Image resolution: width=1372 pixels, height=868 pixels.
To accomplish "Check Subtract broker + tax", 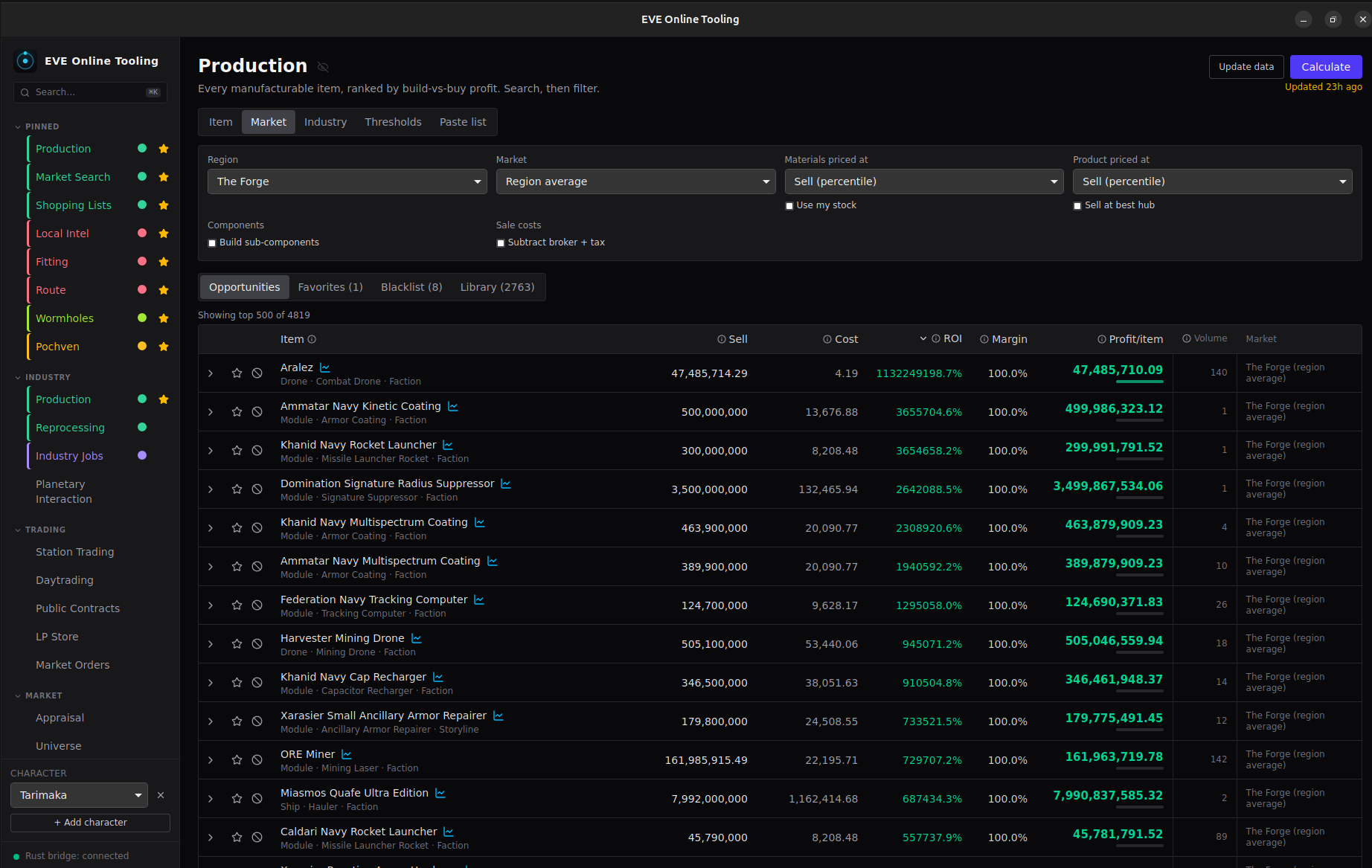I will click(x=501, y=243).
